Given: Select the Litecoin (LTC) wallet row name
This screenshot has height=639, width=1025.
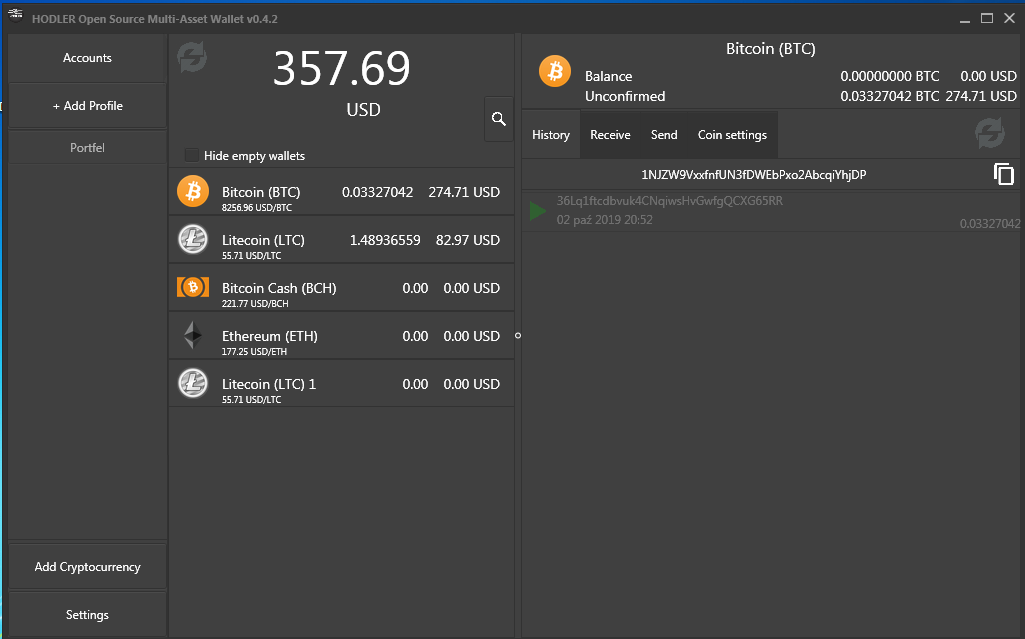Looking at the screenshot, I should click(x=263, y=240).
